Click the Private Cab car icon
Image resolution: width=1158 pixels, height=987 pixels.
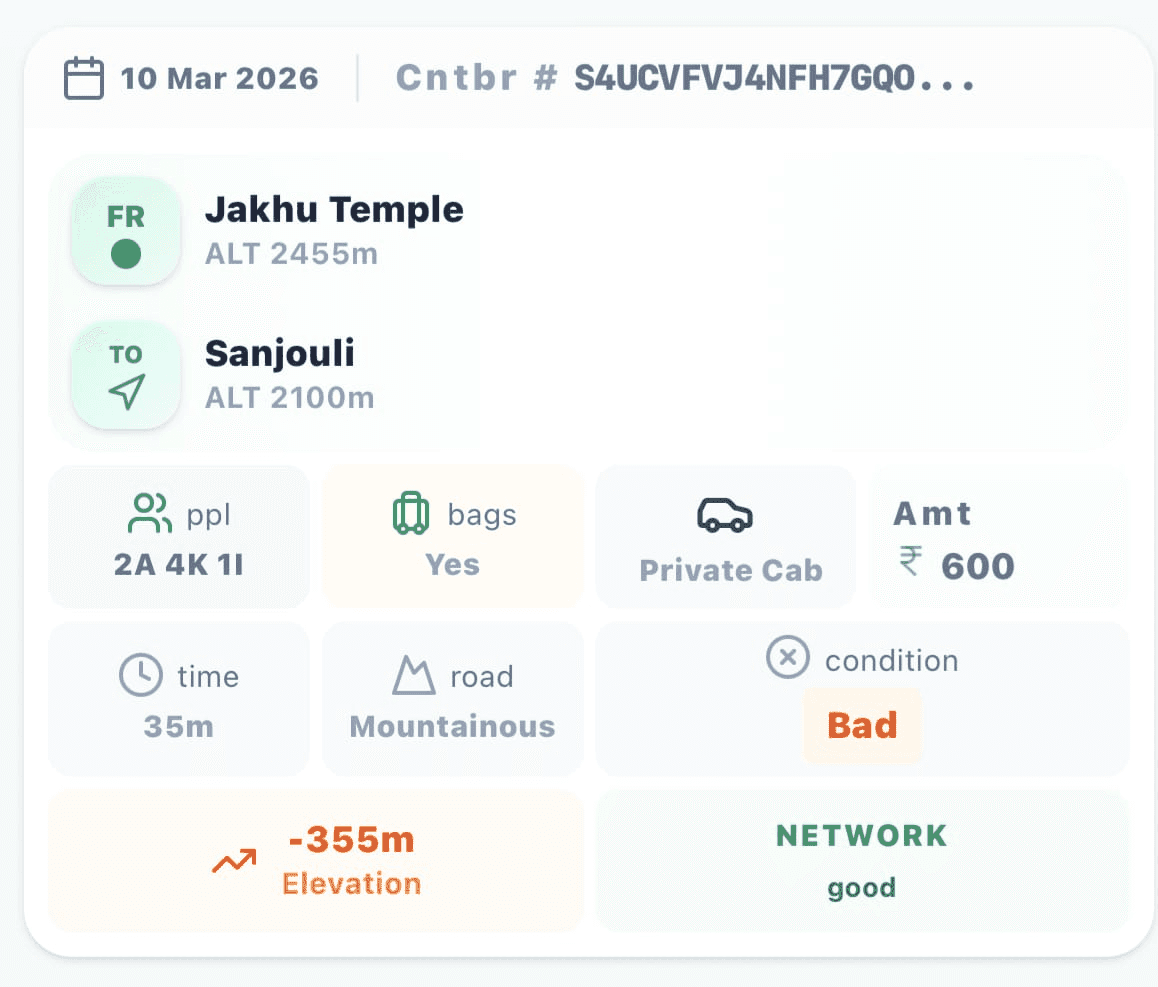click(x=725, y=516)
